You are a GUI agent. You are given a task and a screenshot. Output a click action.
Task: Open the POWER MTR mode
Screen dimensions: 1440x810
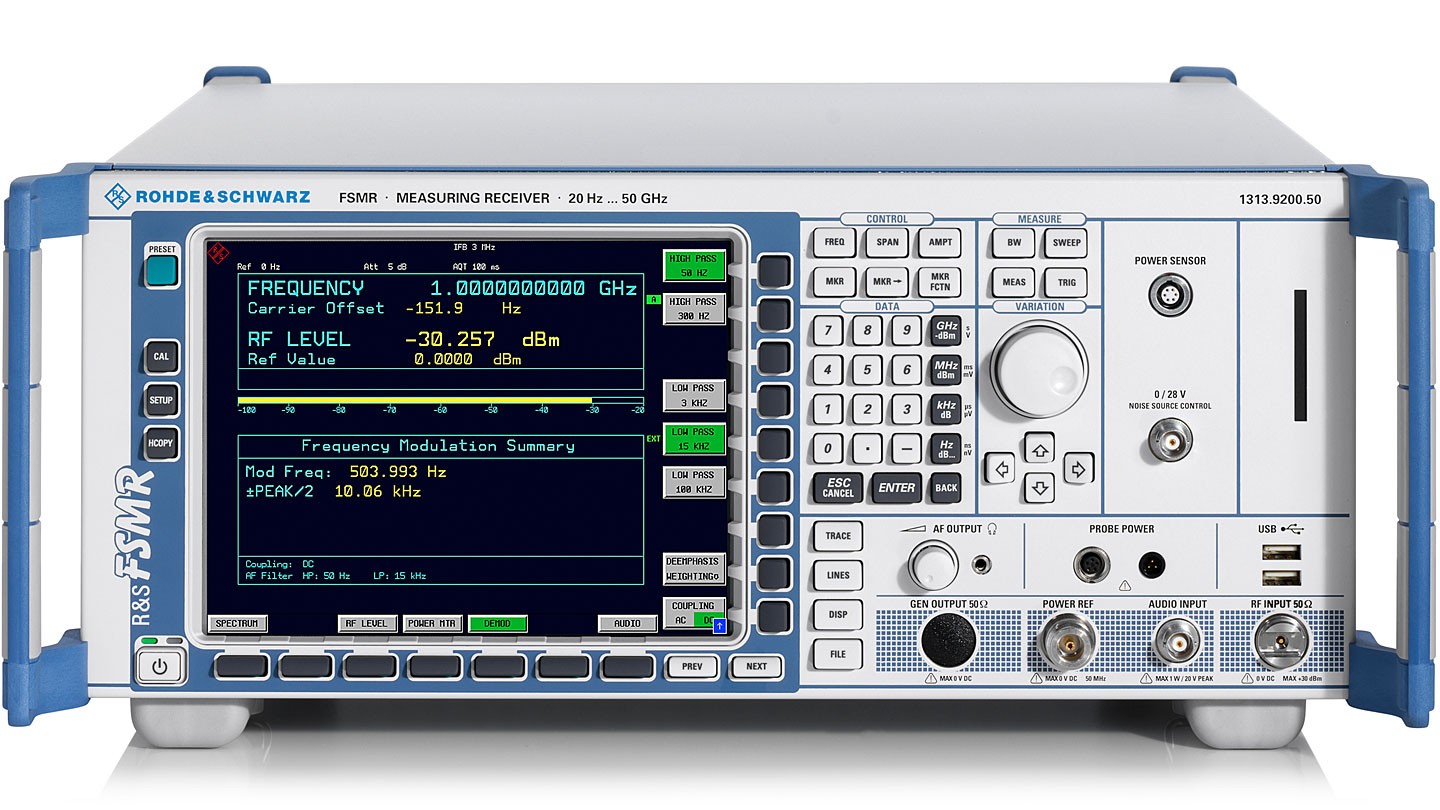click(x=433, y=623)
